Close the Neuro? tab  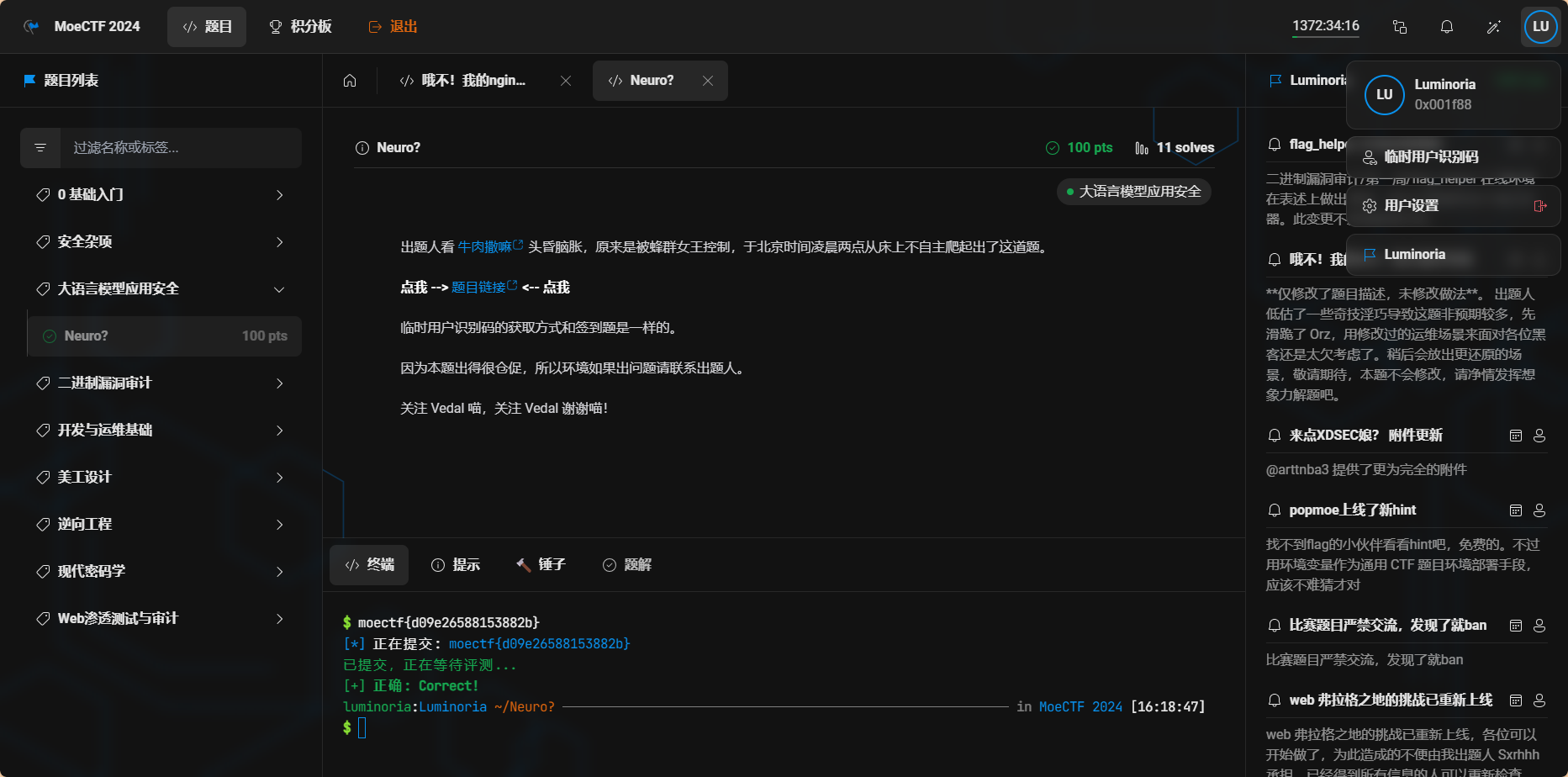click(x=708, y=81)
